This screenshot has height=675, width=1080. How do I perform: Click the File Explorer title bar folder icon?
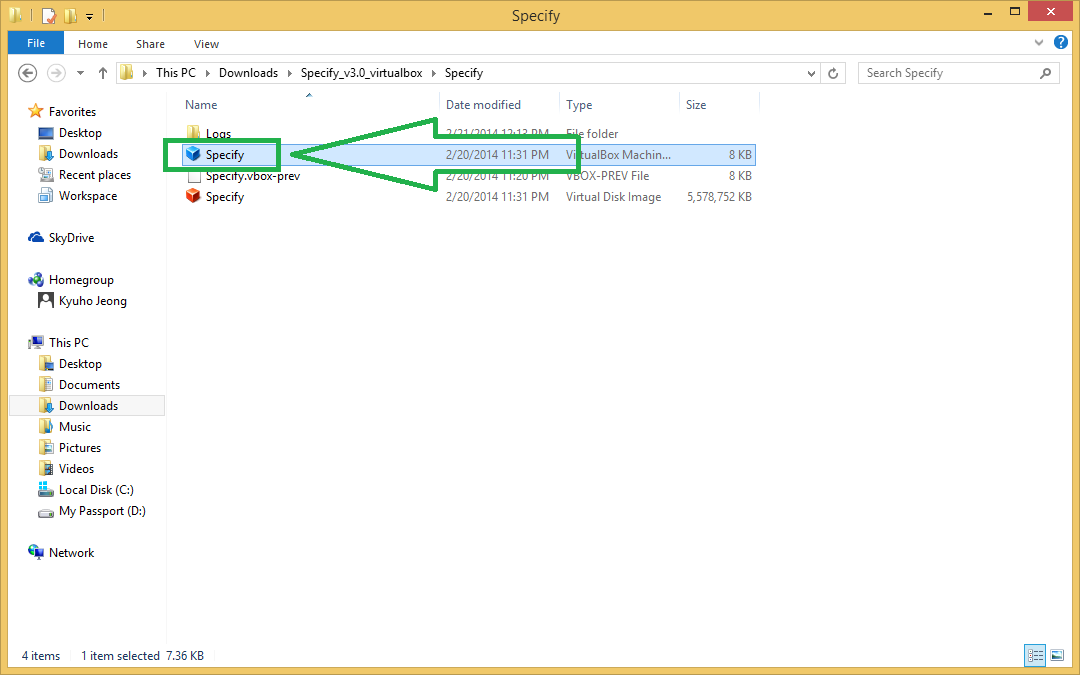tap(17, 15)
